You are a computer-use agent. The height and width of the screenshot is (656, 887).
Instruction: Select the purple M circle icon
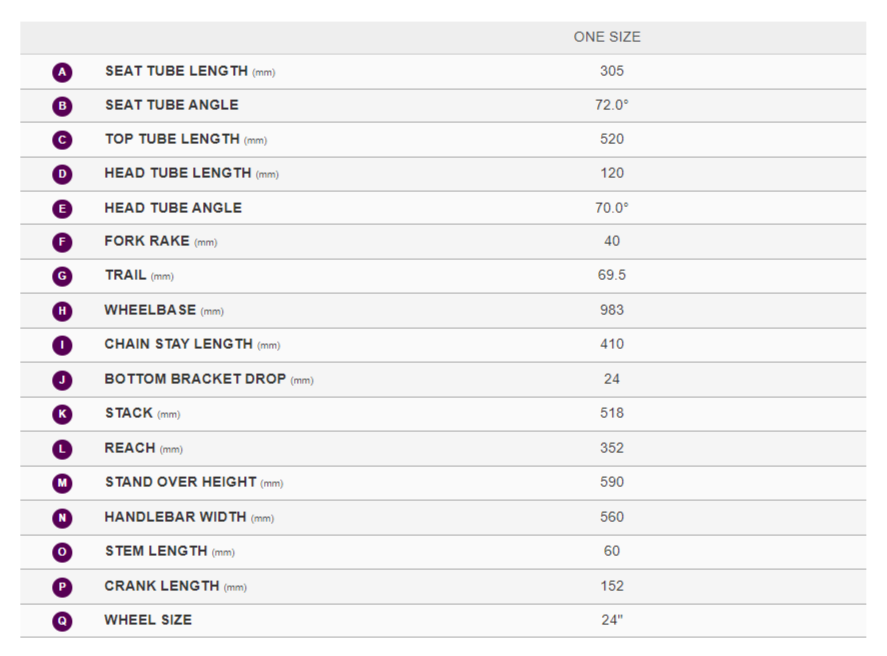point(63,483)
